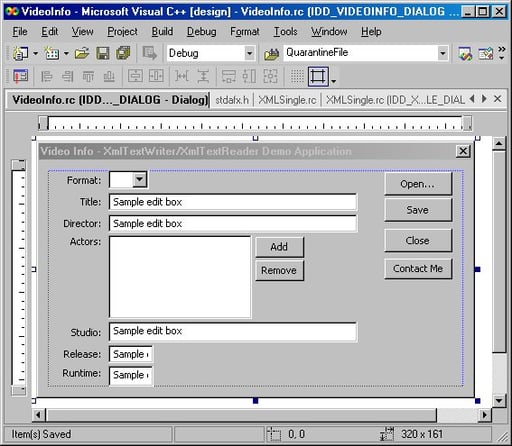Click the vertical scrollbar down arrow
512x446 pixels.
(499, 400)
